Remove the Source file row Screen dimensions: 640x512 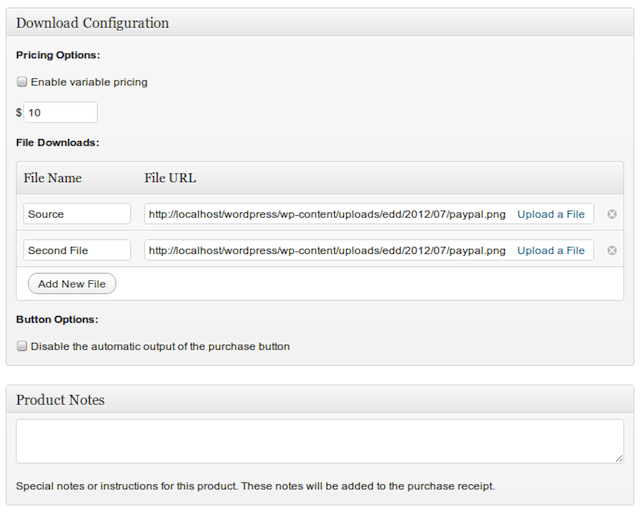point(611,214)
